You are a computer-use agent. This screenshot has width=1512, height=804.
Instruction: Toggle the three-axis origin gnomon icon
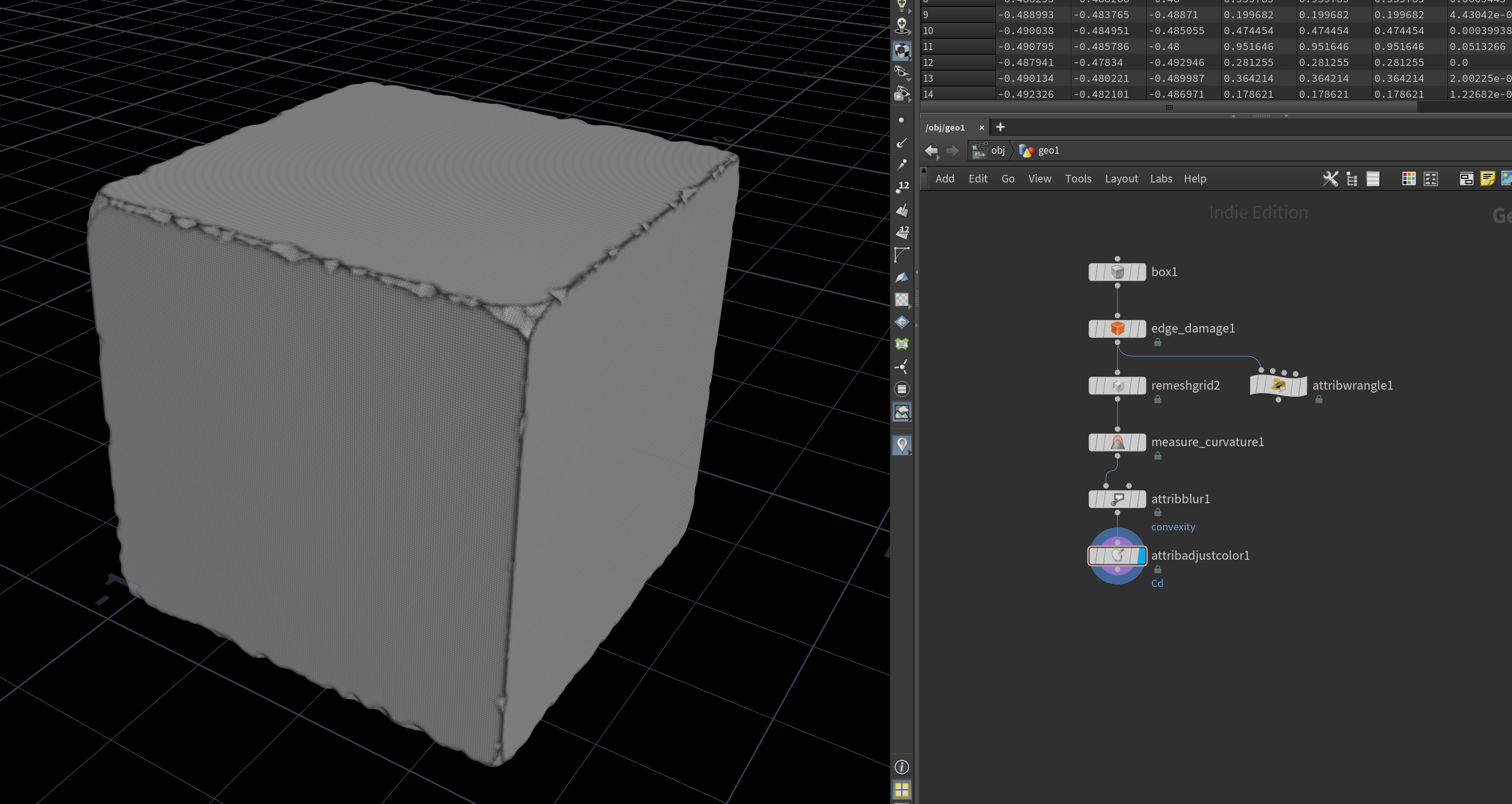901,367
